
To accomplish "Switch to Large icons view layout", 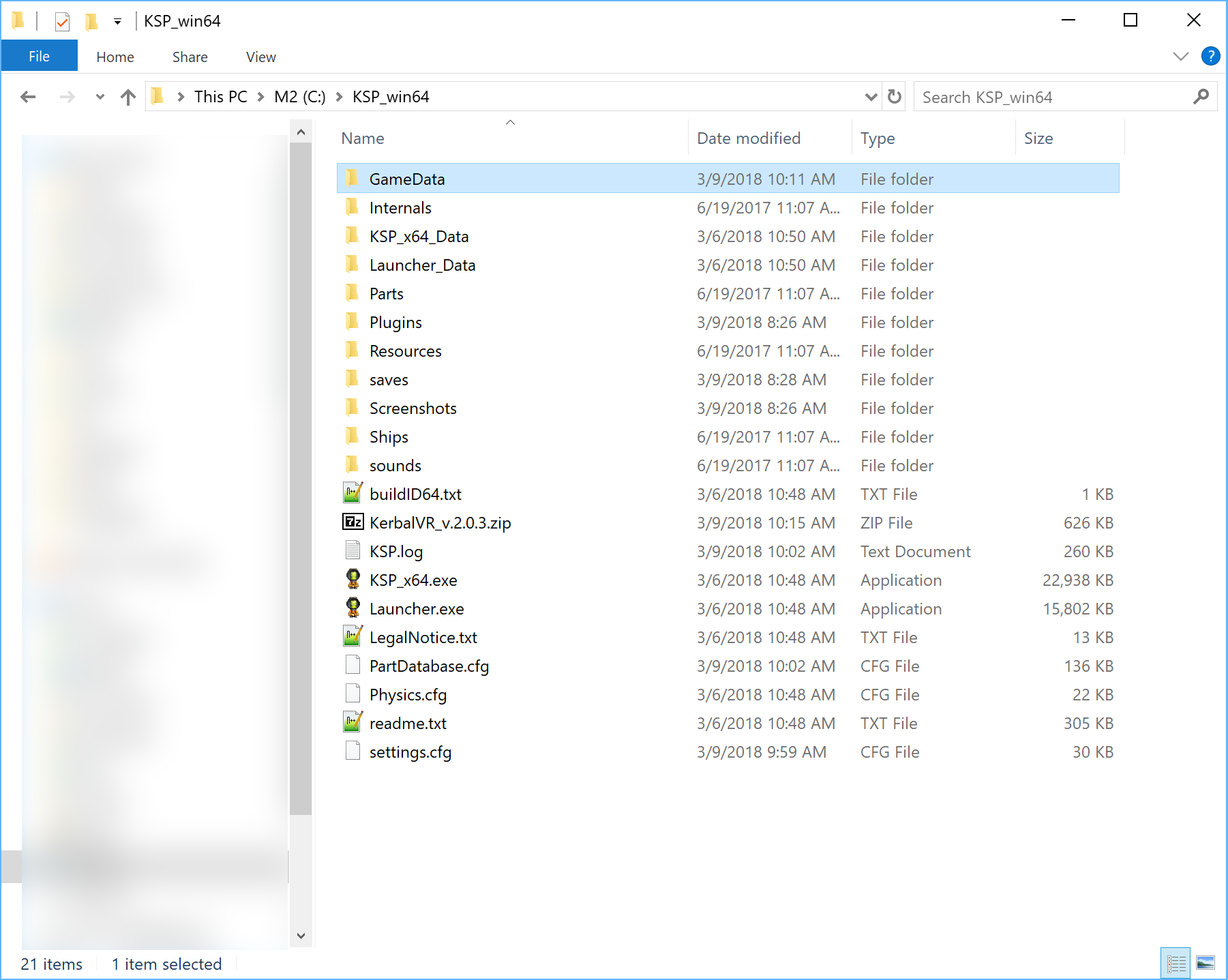I will click(1205, 963).
